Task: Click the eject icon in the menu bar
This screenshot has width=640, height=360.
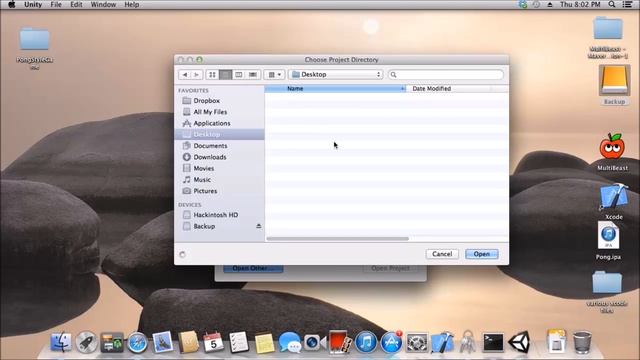Action: tap(549, 4)
